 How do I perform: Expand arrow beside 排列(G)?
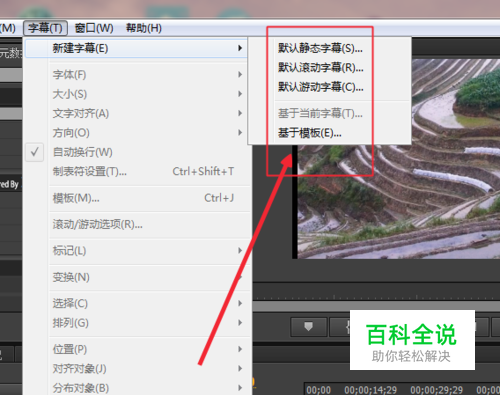(x=240, y=323)
